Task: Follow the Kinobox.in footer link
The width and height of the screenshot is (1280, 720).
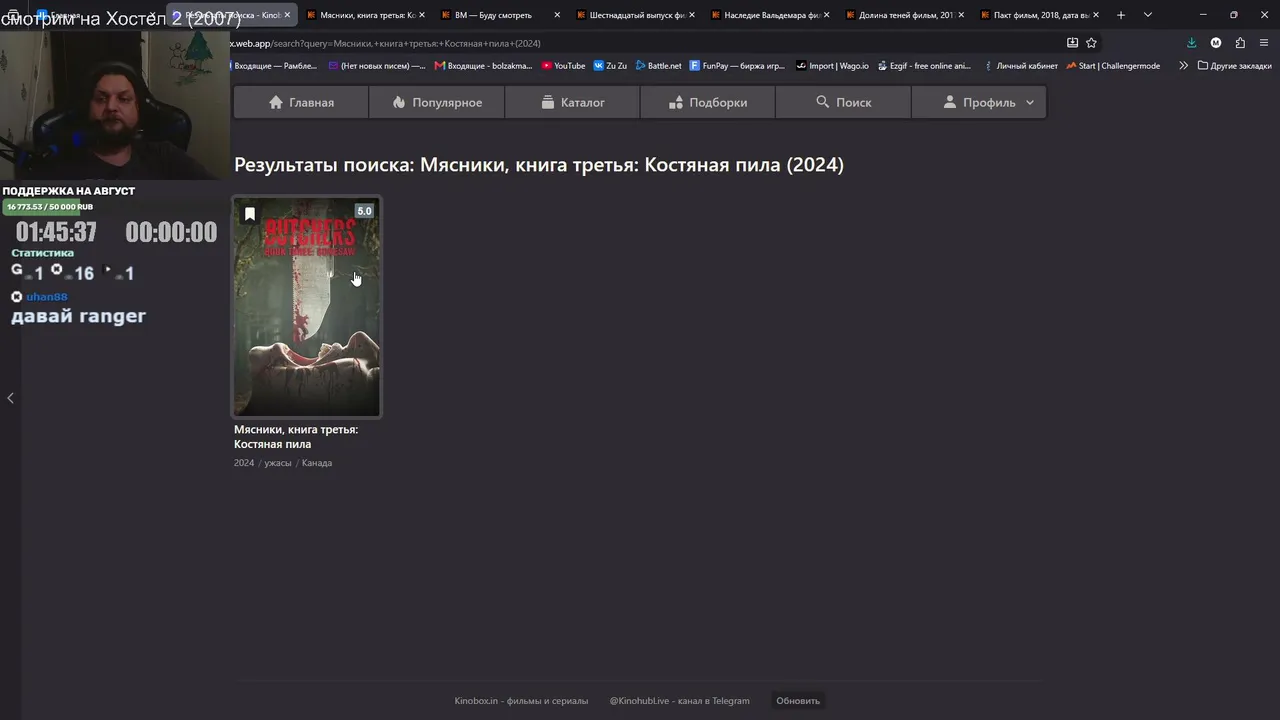Action: click(521, 701)
